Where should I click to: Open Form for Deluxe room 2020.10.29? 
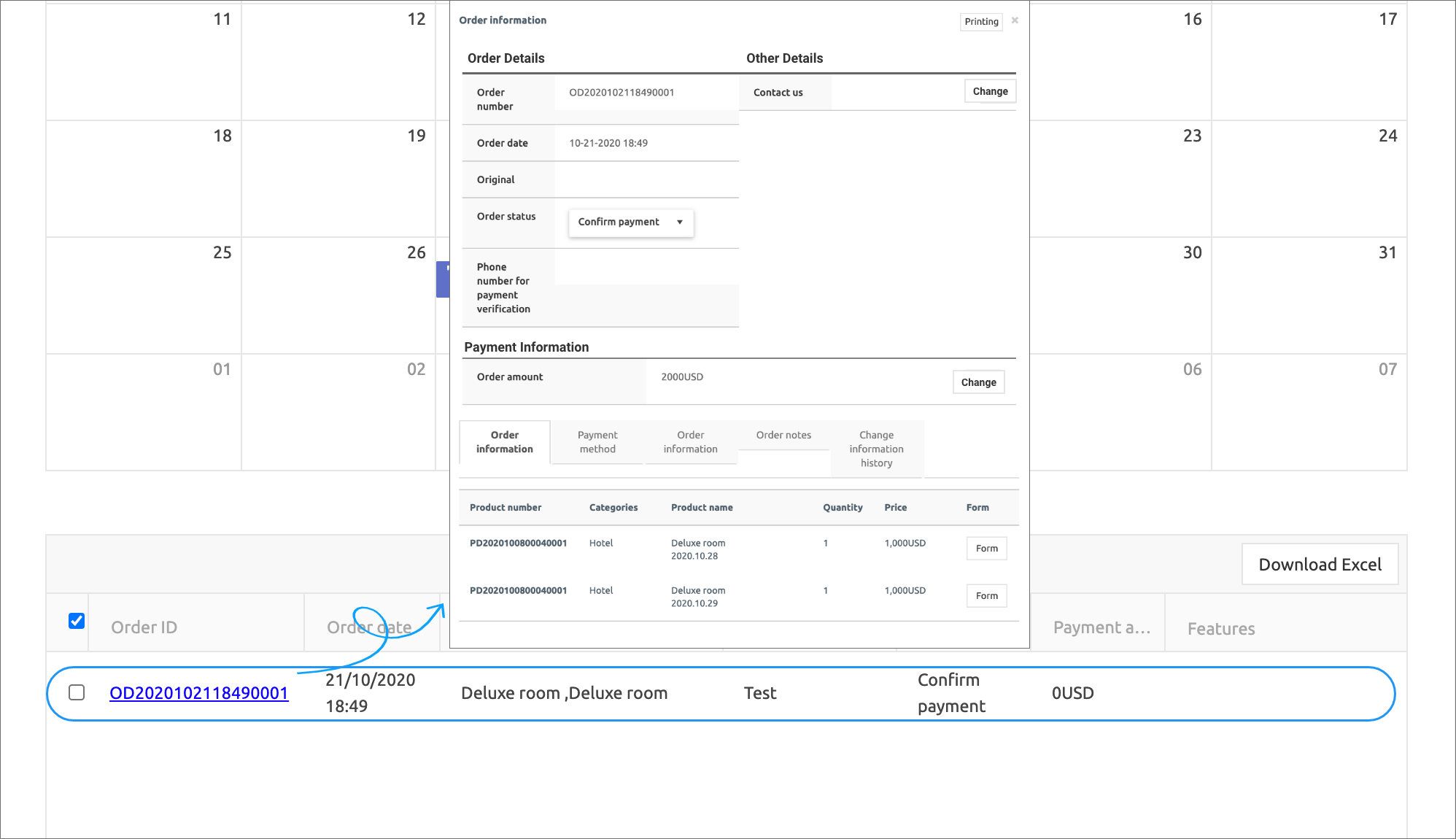pyautogui.click(x=986, y=596)
